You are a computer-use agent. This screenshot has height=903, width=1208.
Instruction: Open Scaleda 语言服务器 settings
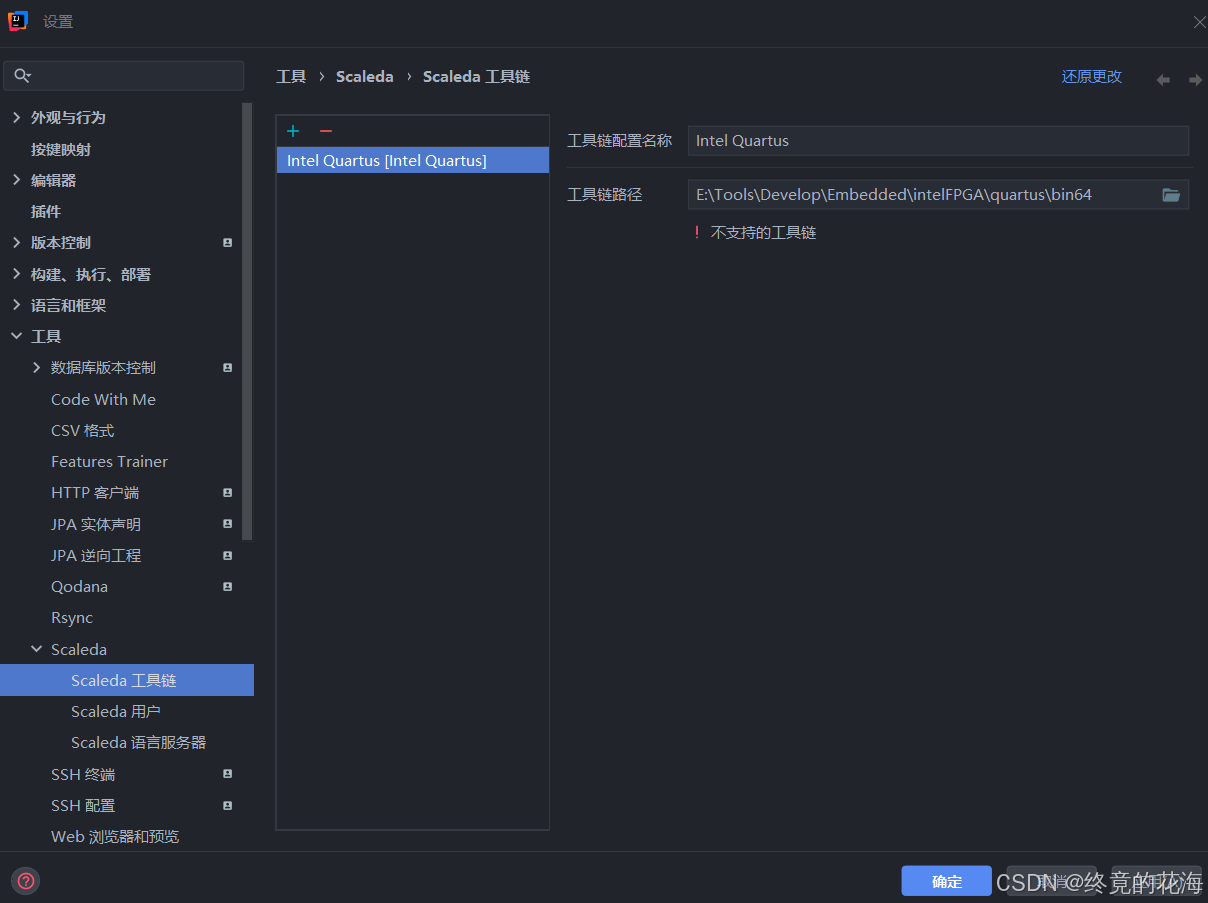pyautogui.click(x=138, y=743)
